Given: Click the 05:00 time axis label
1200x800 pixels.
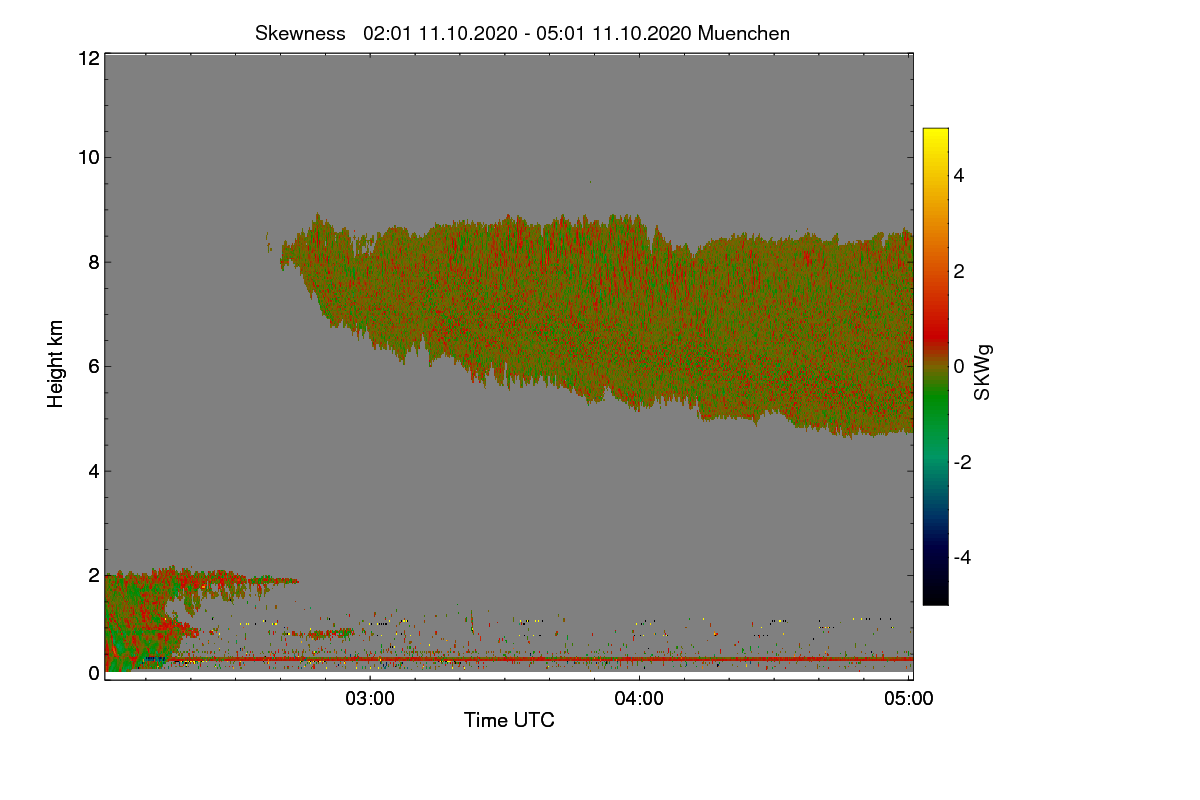Looking at the screenshot, I should 909,699.
